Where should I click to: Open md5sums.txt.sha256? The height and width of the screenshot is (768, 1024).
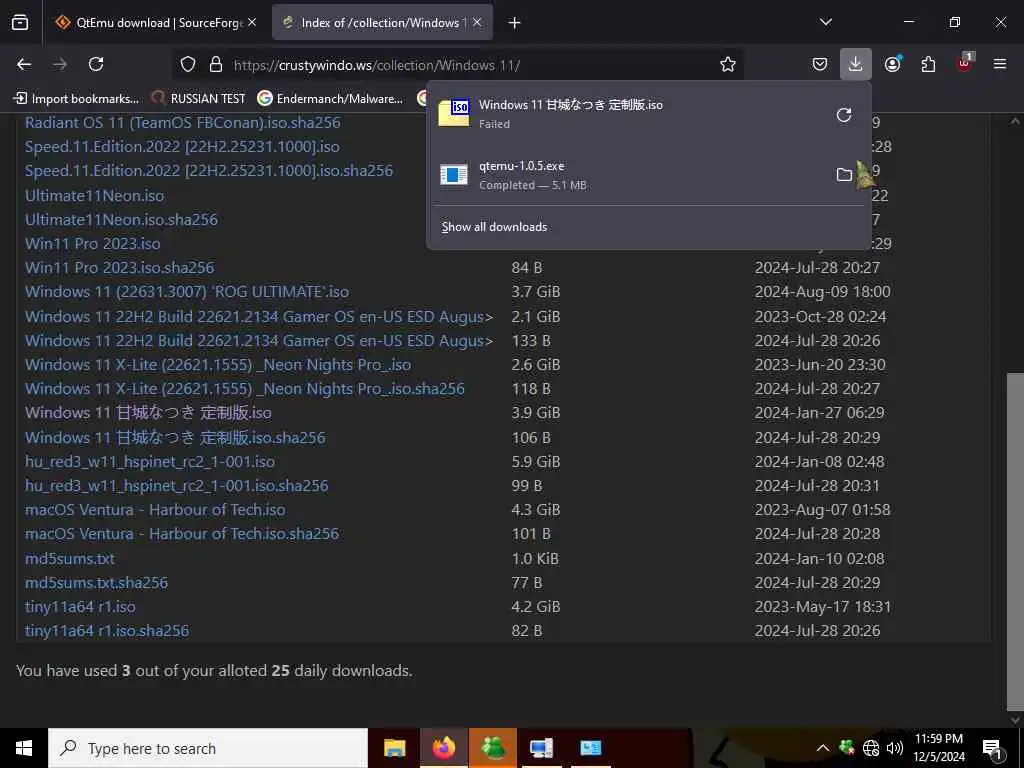97,583
